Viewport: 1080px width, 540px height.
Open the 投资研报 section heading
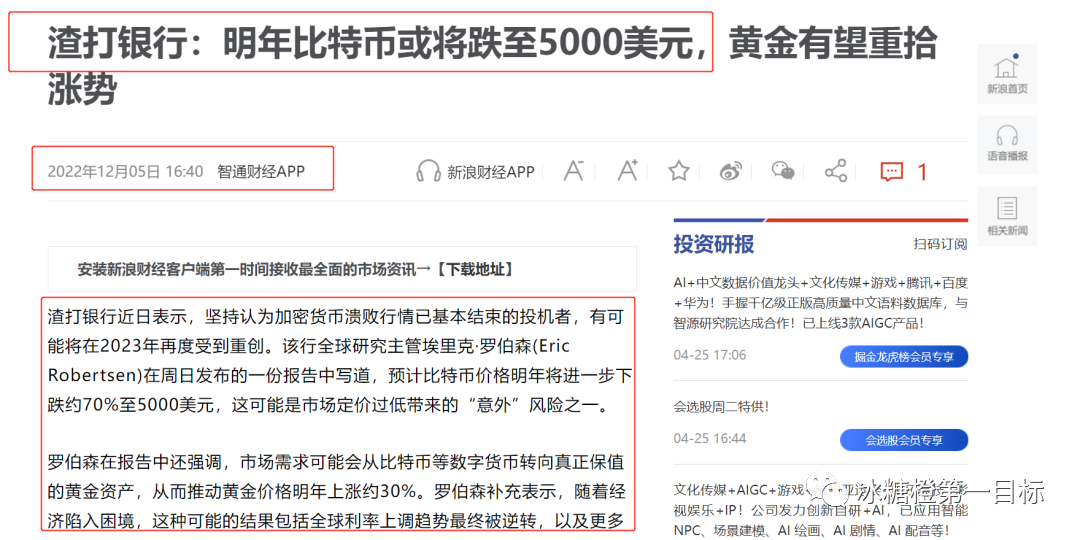pyautogui.click(x=714, y=244)
